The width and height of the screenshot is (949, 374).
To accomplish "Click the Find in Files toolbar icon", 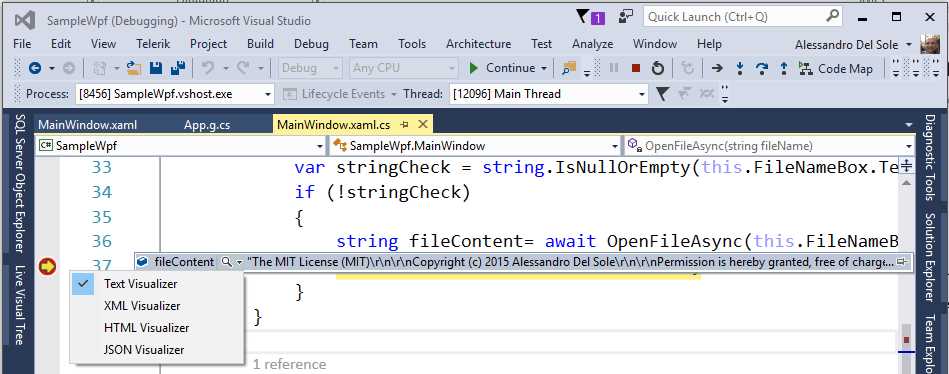I will 569,68.
